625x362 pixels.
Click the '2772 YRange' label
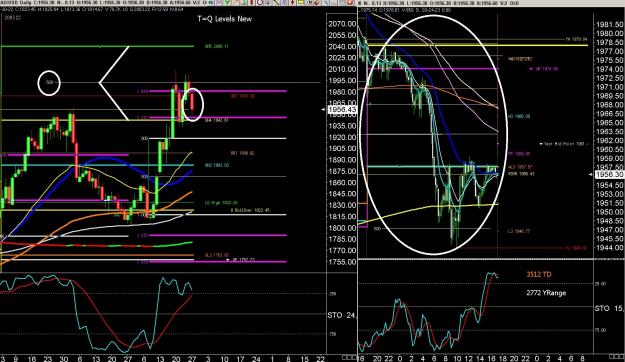tap(546, 293)
